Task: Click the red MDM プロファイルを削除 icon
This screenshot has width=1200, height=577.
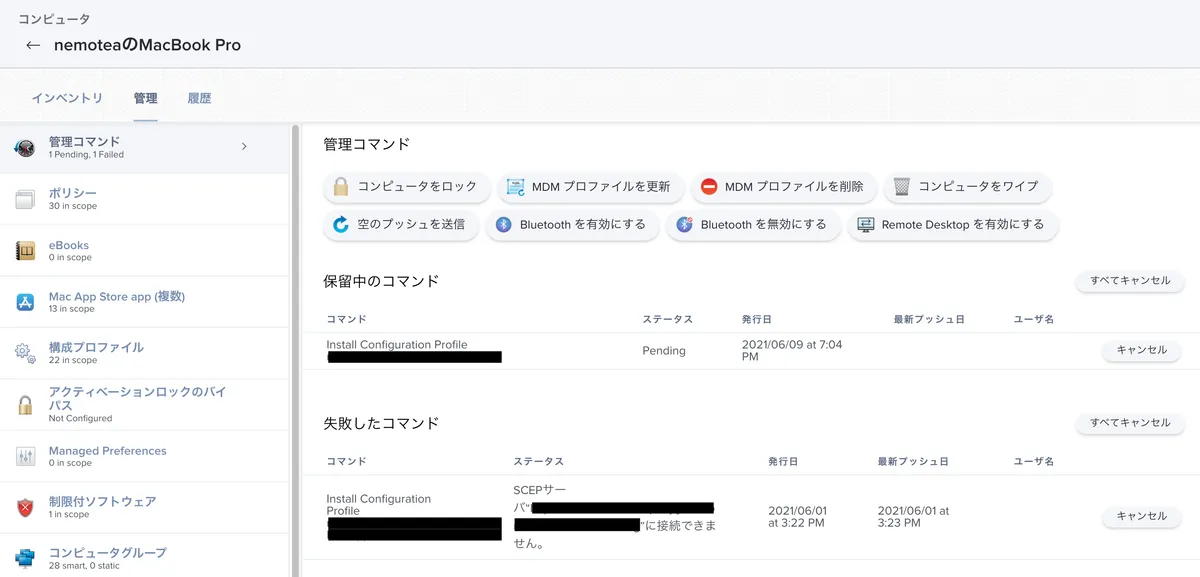Action: [x=709, y=187]
